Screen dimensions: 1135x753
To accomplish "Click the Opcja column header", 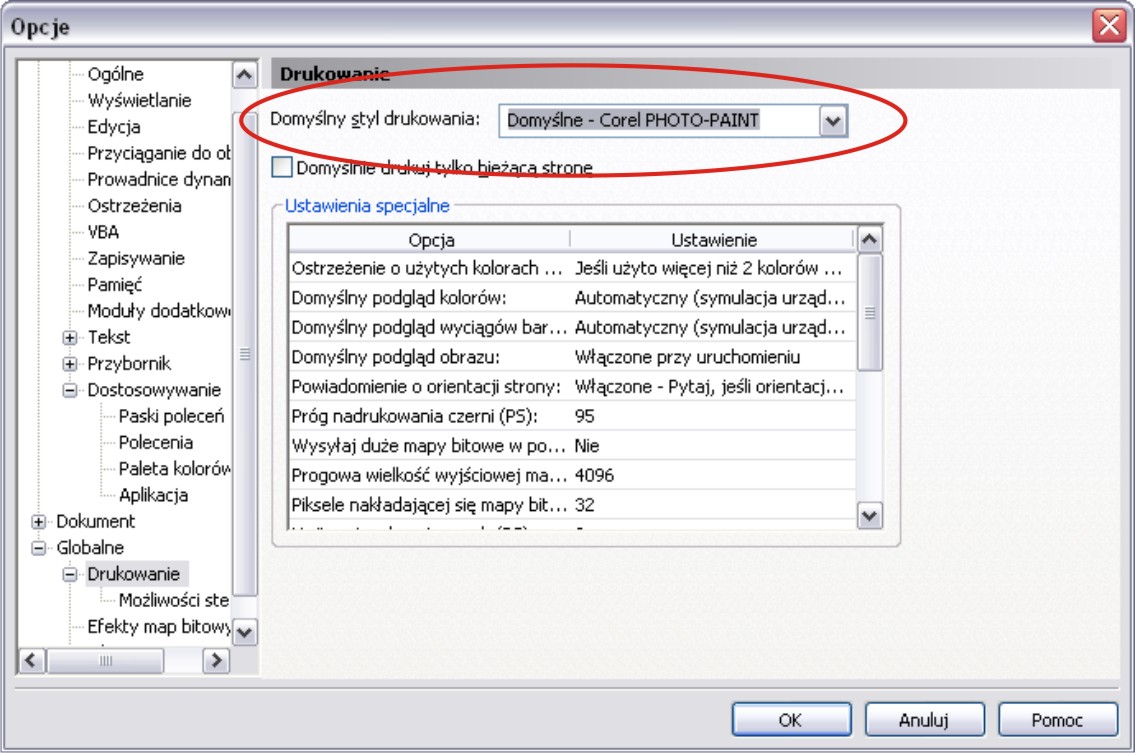I will 430,240.
